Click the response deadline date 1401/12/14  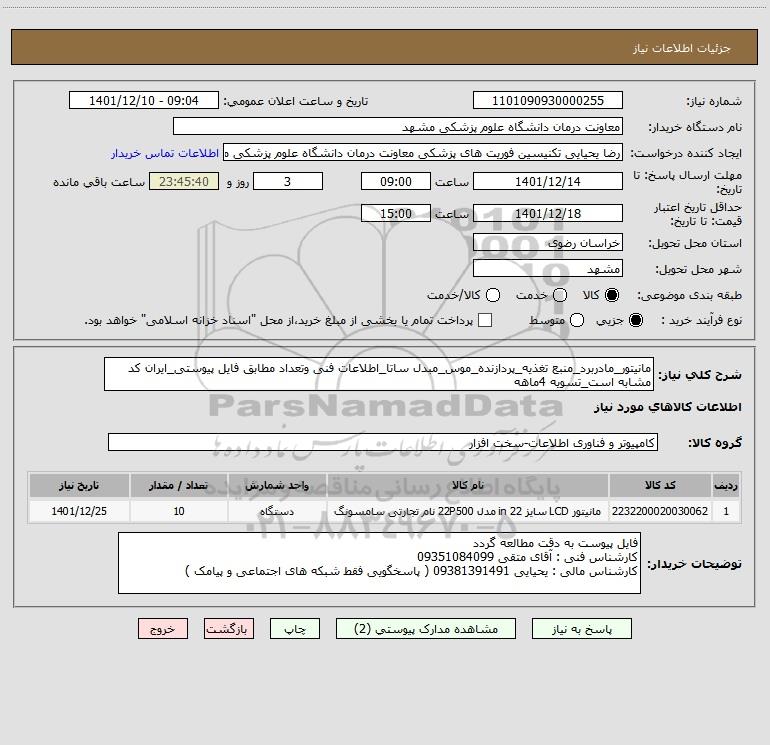point(548,181)
